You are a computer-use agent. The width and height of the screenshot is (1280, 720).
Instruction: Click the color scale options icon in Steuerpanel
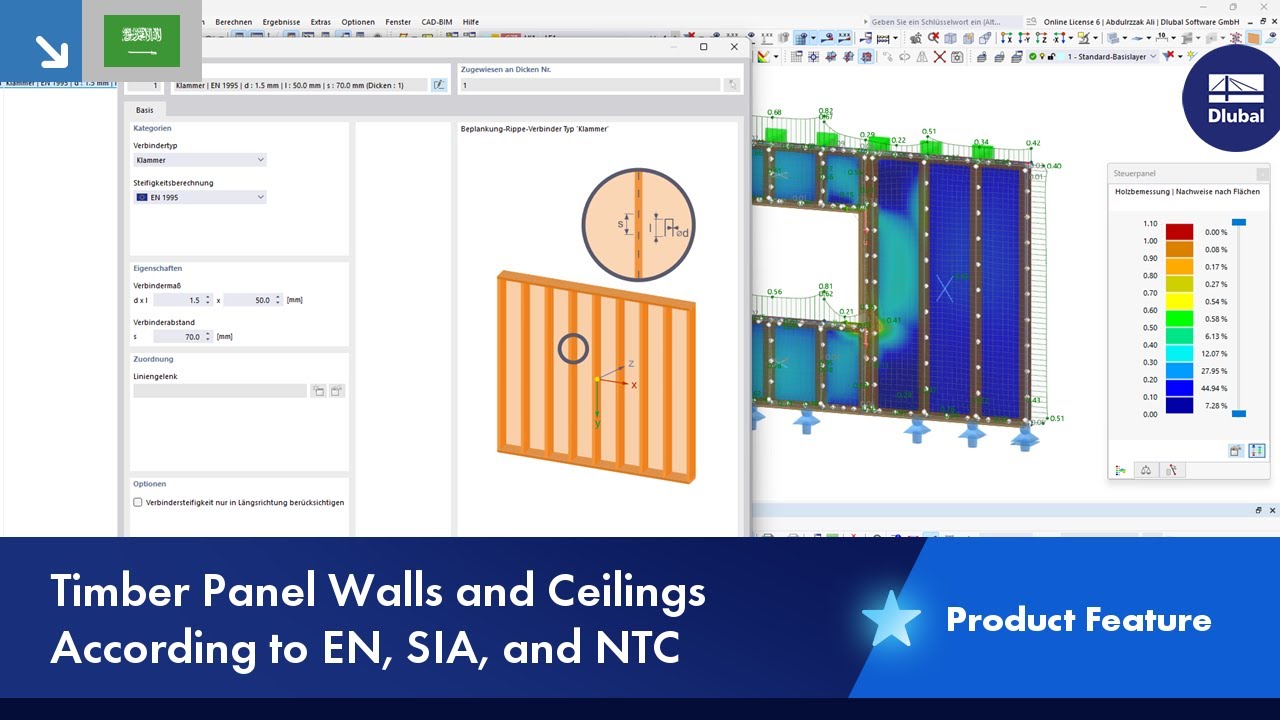point(1236,451)
